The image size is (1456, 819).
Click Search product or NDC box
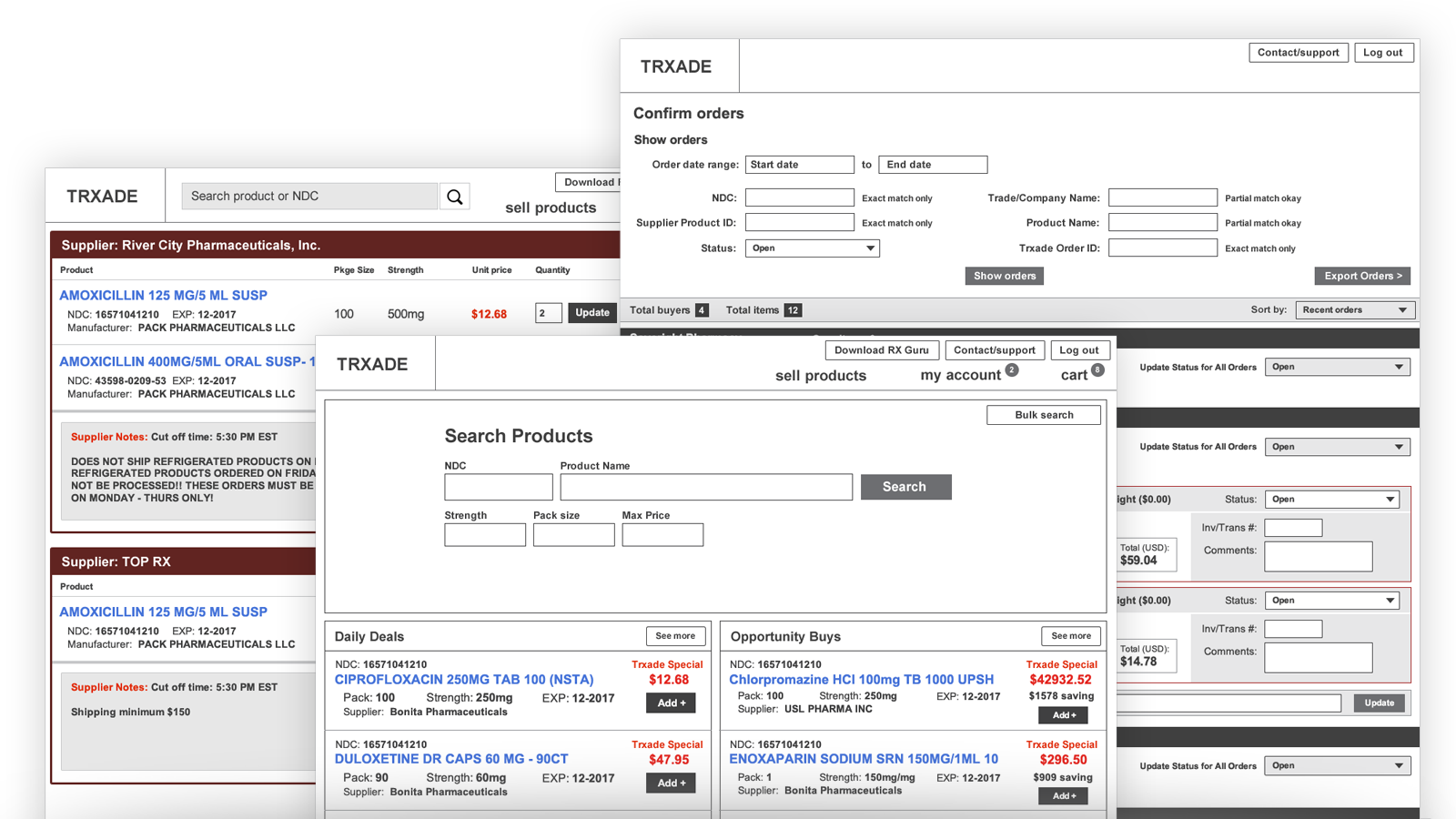tap(309, 197)
